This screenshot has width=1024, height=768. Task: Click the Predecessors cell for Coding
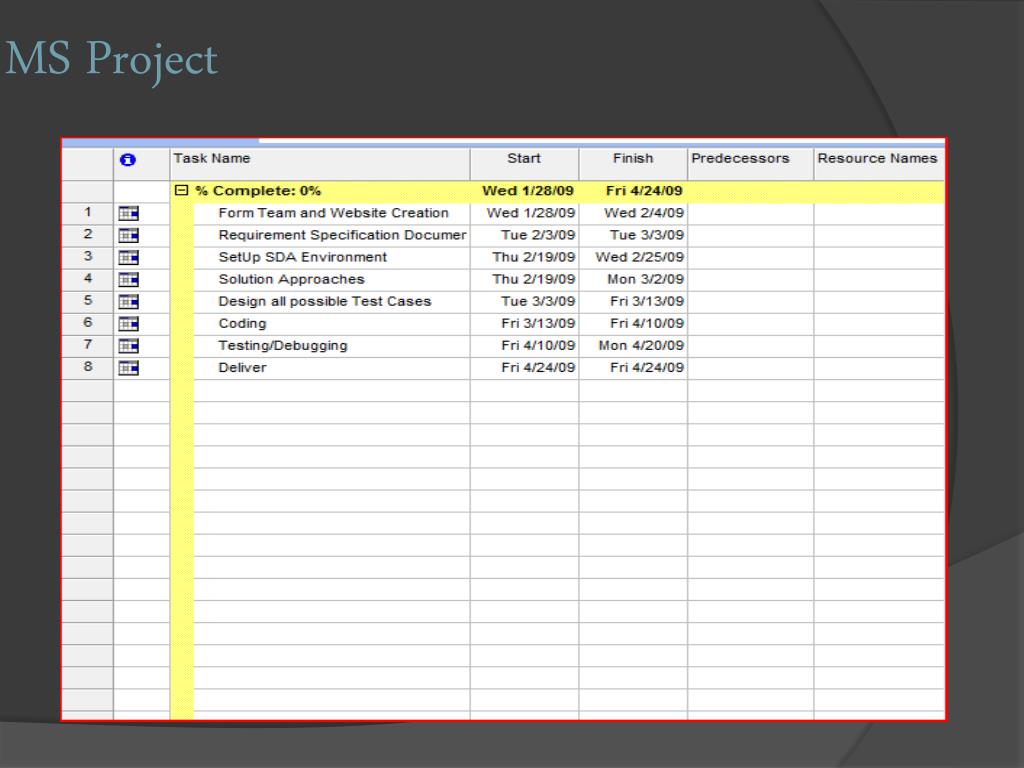[x=750, y=324]
